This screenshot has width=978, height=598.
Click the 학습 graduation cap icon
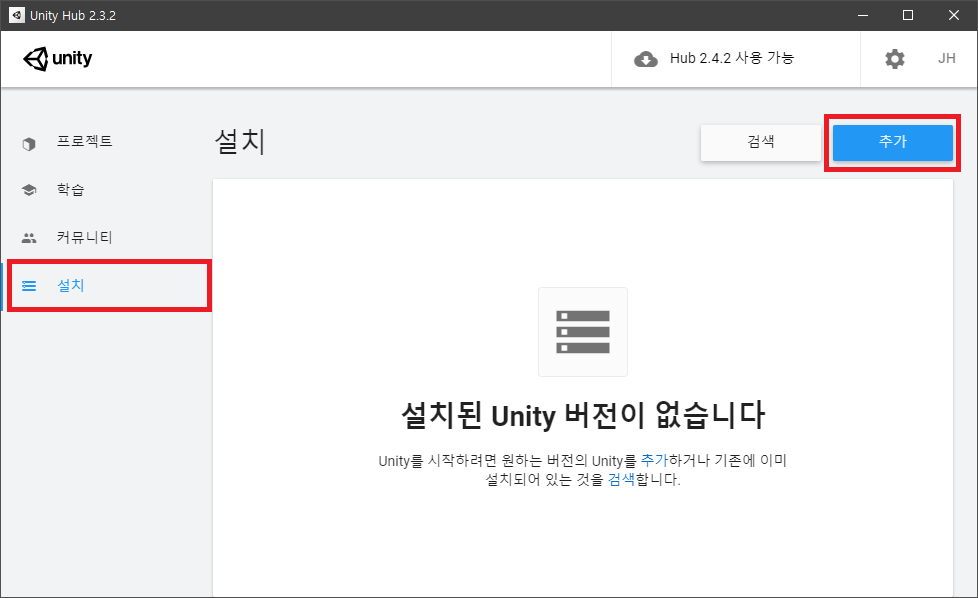pyautogui.click(x=29, y=190)
